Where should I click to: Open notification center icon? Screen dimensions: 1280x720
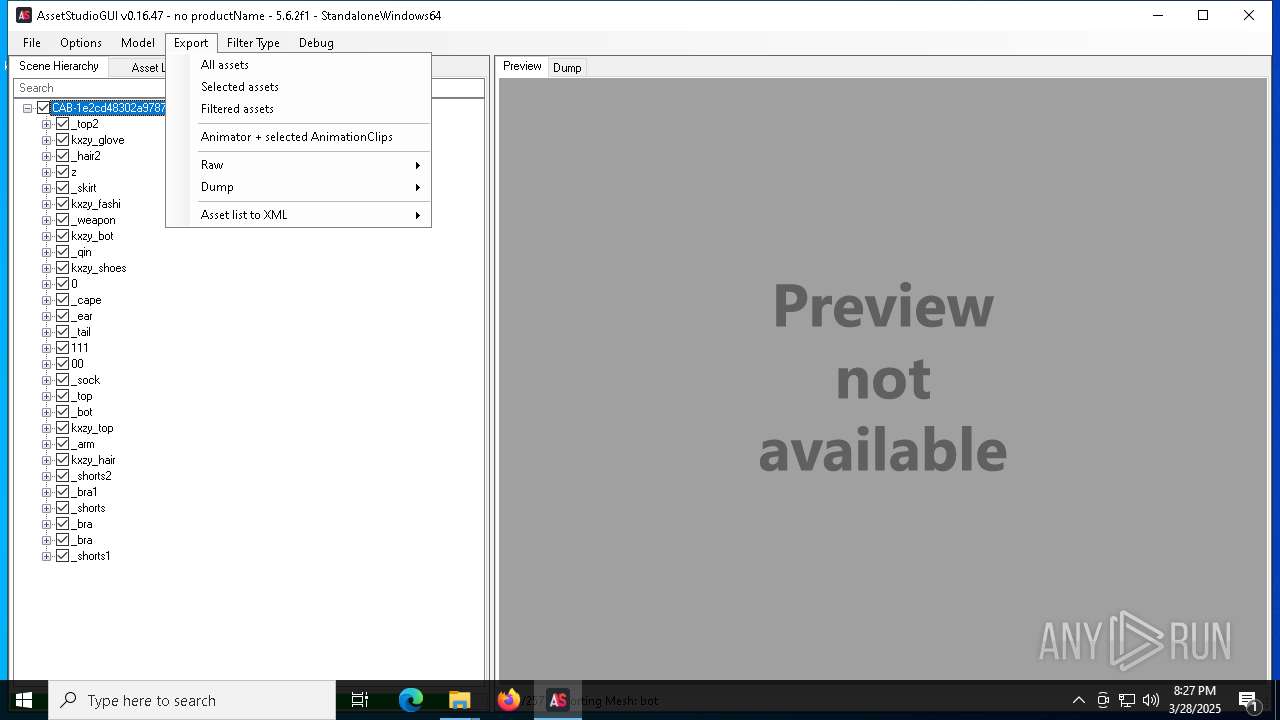pyautogui.click(x=1248, y=701)
